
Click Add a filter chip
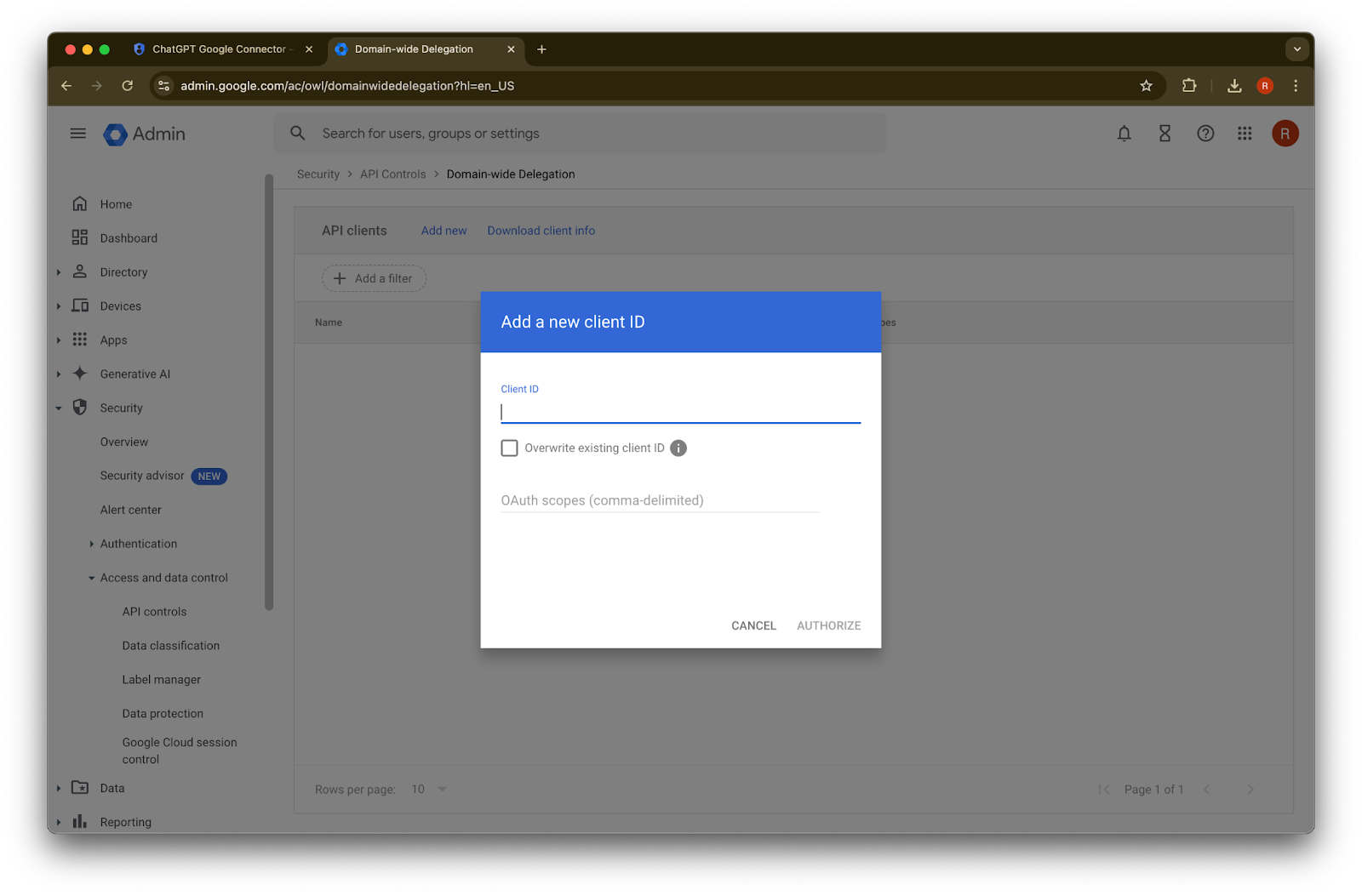[x=374, y=278]
